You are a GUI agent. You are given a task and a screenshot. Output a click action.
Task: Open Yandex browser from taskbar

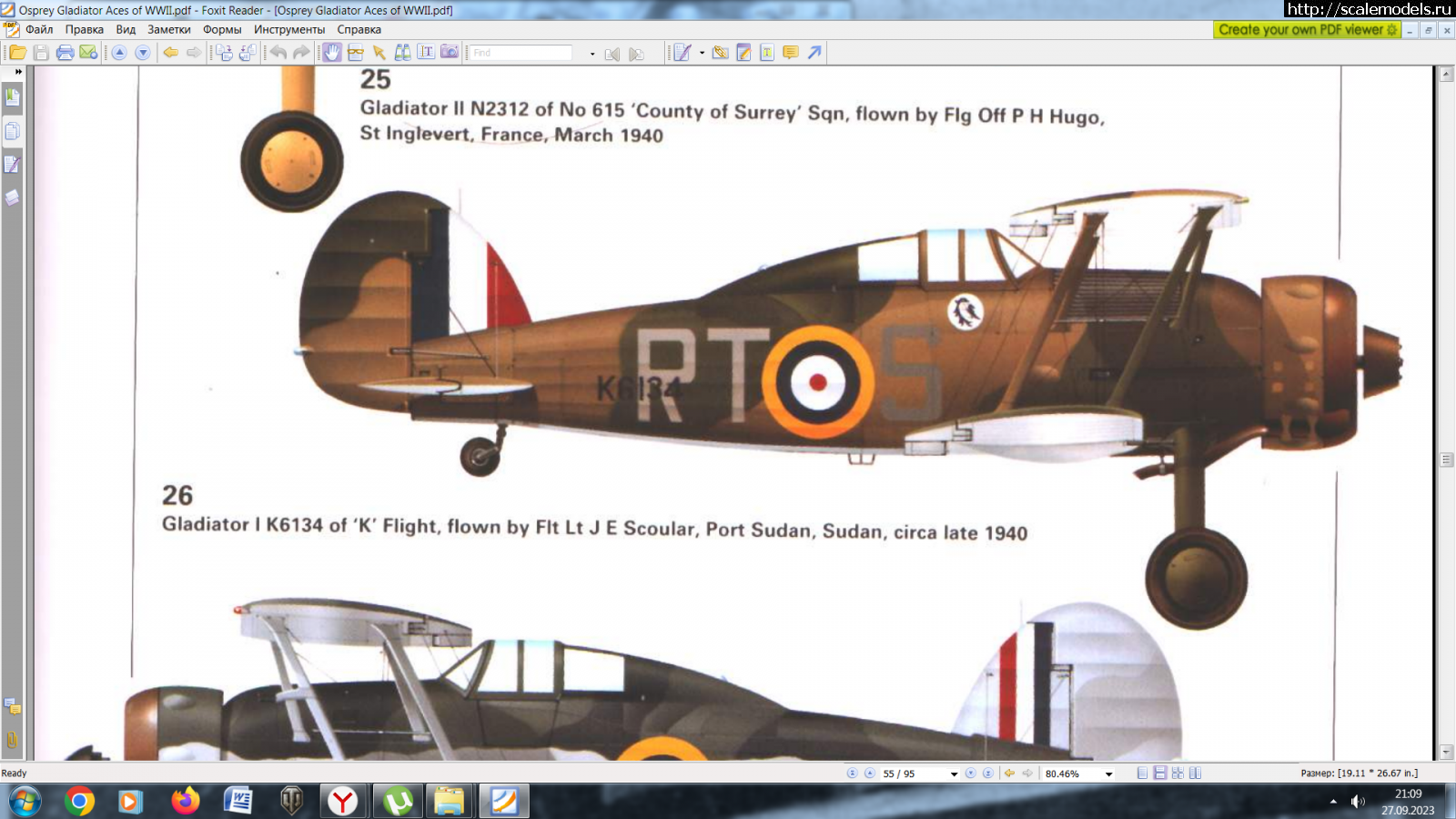343,801
